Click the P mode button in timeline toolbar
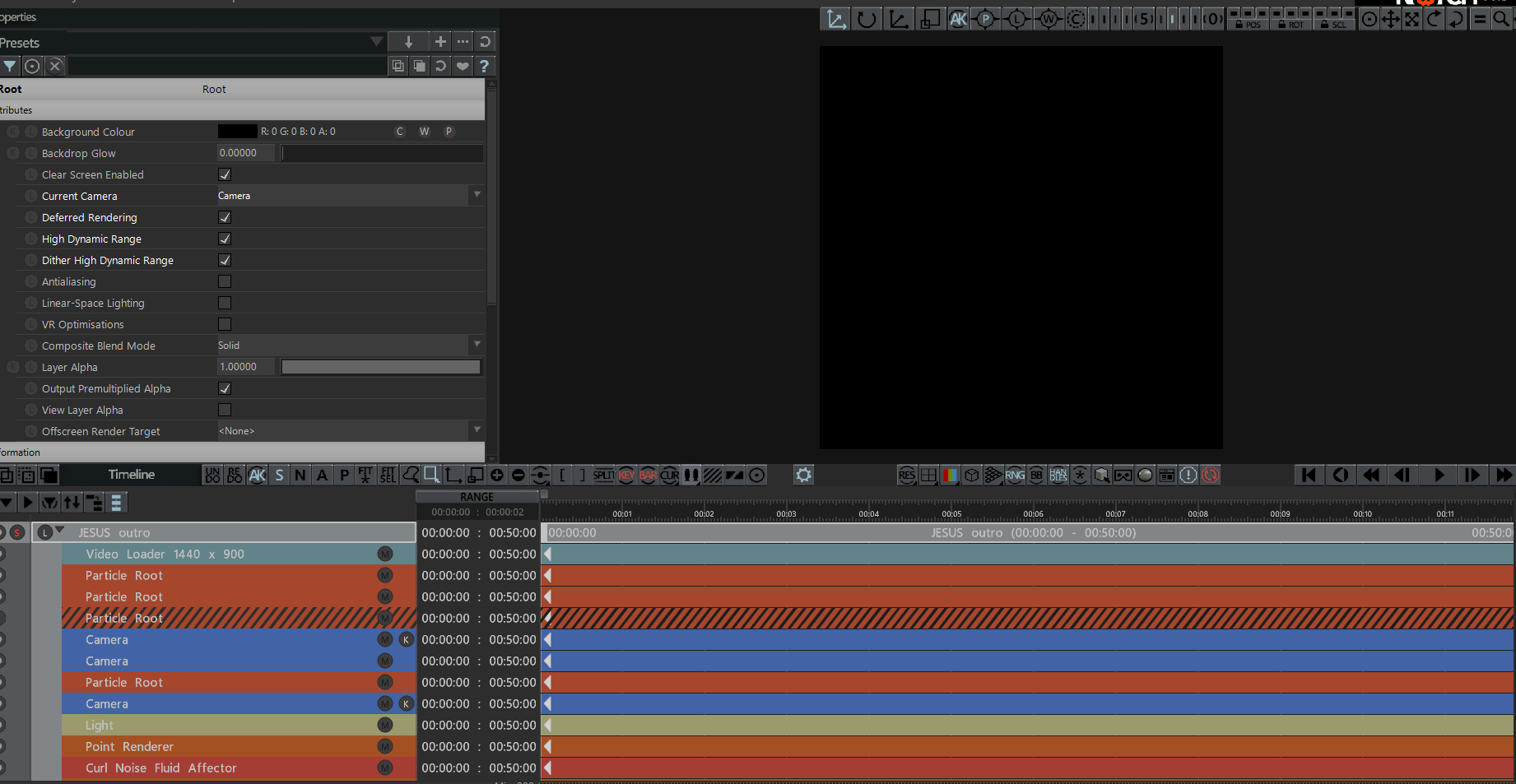 click(x=344, y=475)
